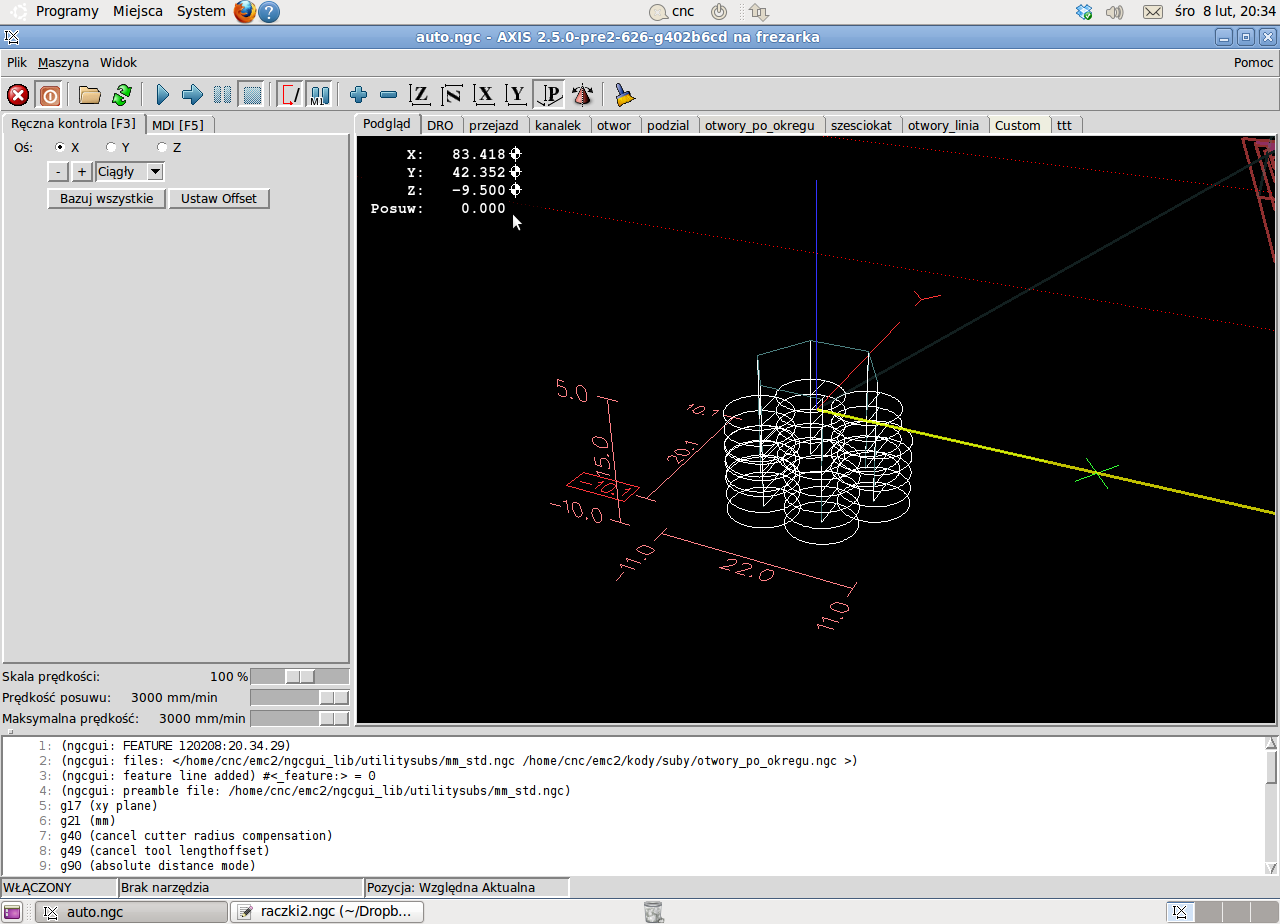Open the trash icon in bottom panel
This screenshot has height=924, width=1280.
click(653, 911)
